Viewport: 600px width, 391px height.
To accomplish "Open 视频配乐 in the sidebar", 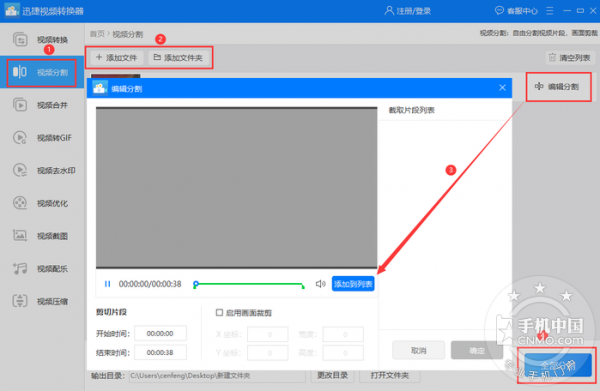I will click(x=41, y=269).
